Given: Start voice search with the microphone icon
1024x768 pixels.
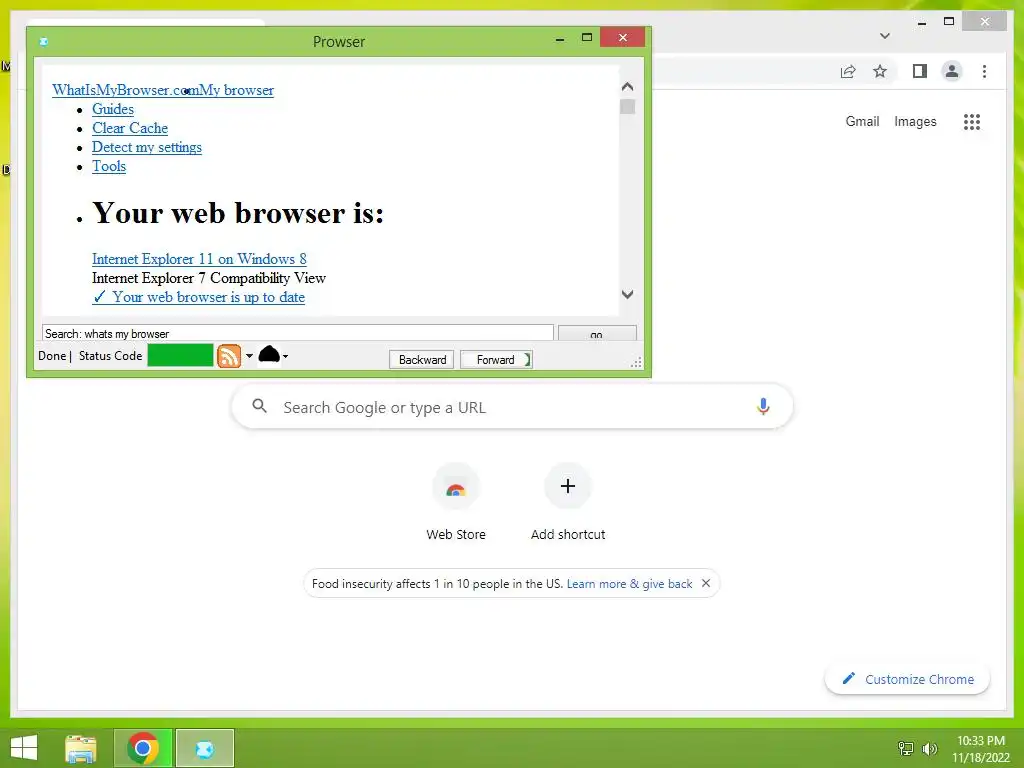Looking at the screenshot, I should click(763, 407).
